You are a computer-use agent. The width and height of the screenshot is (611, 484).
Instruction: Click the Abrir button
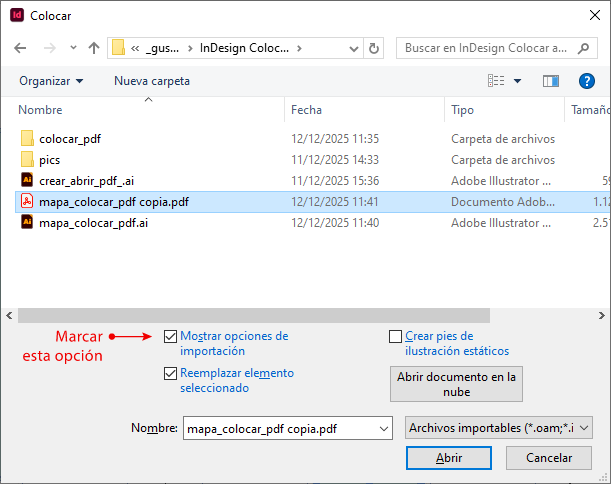pyautogui.click(x=449, y=458)
